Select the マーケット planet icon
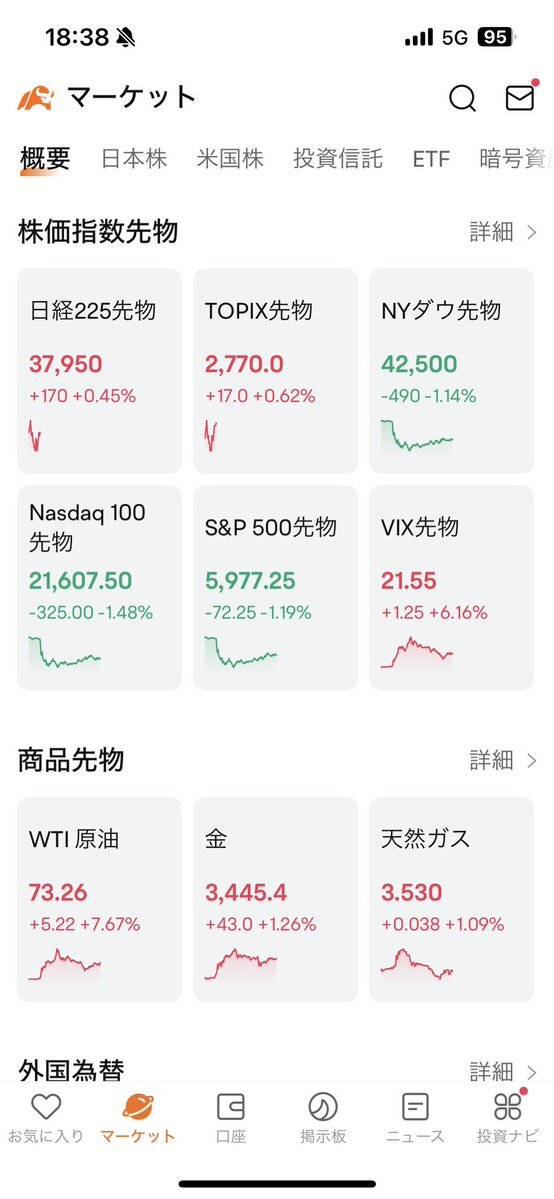Screen dimensions: 554x1199 pos(138,1106)
